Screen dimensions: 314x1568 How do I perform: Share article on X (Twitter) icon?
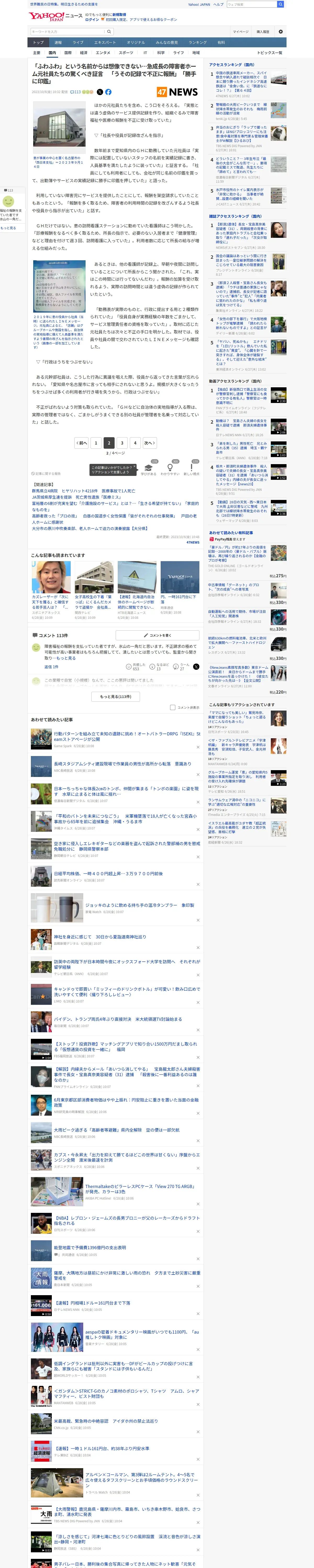pyautogui.click(x=100, y=92)
